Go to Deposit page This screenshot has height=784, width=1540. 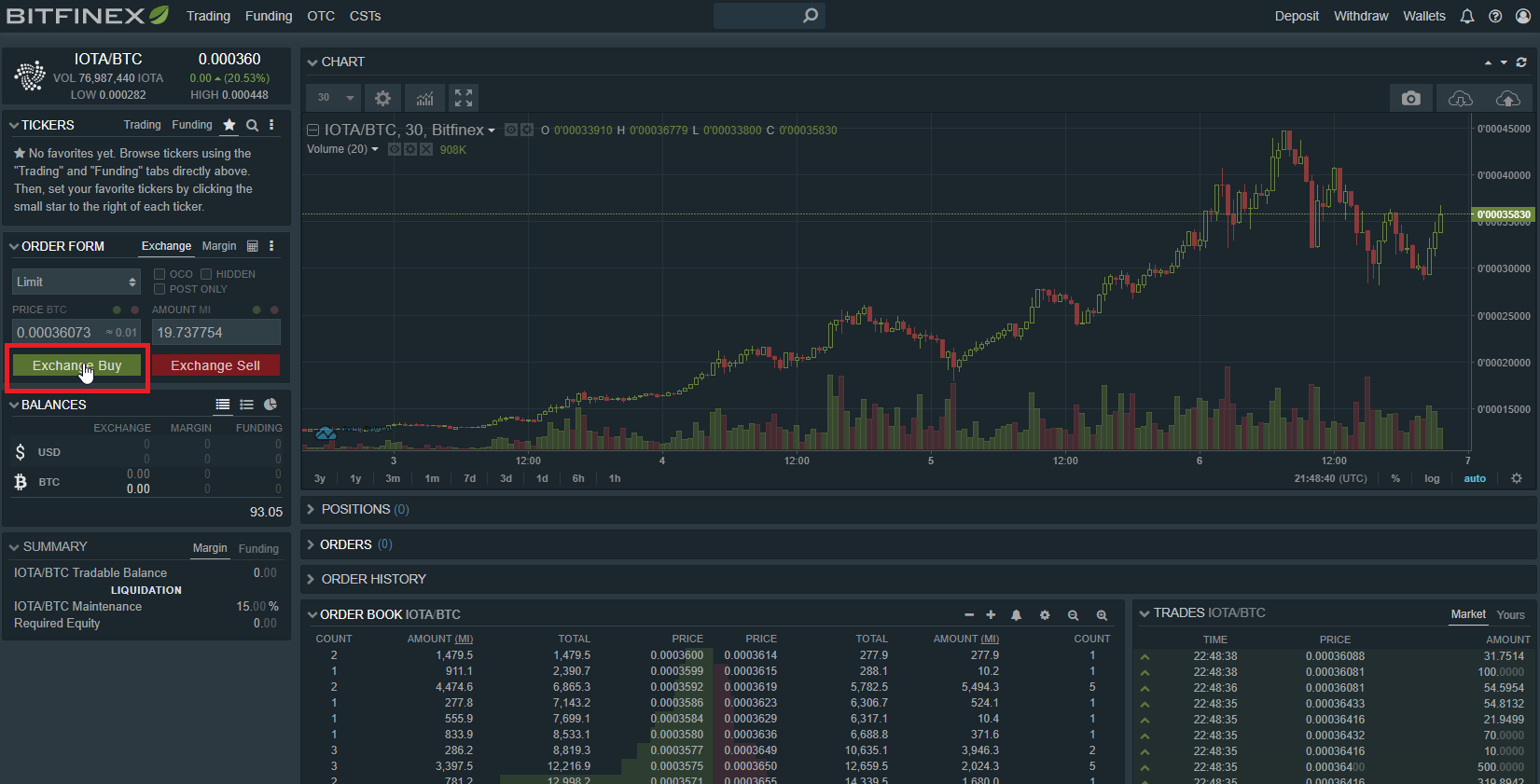(1297, 16)
